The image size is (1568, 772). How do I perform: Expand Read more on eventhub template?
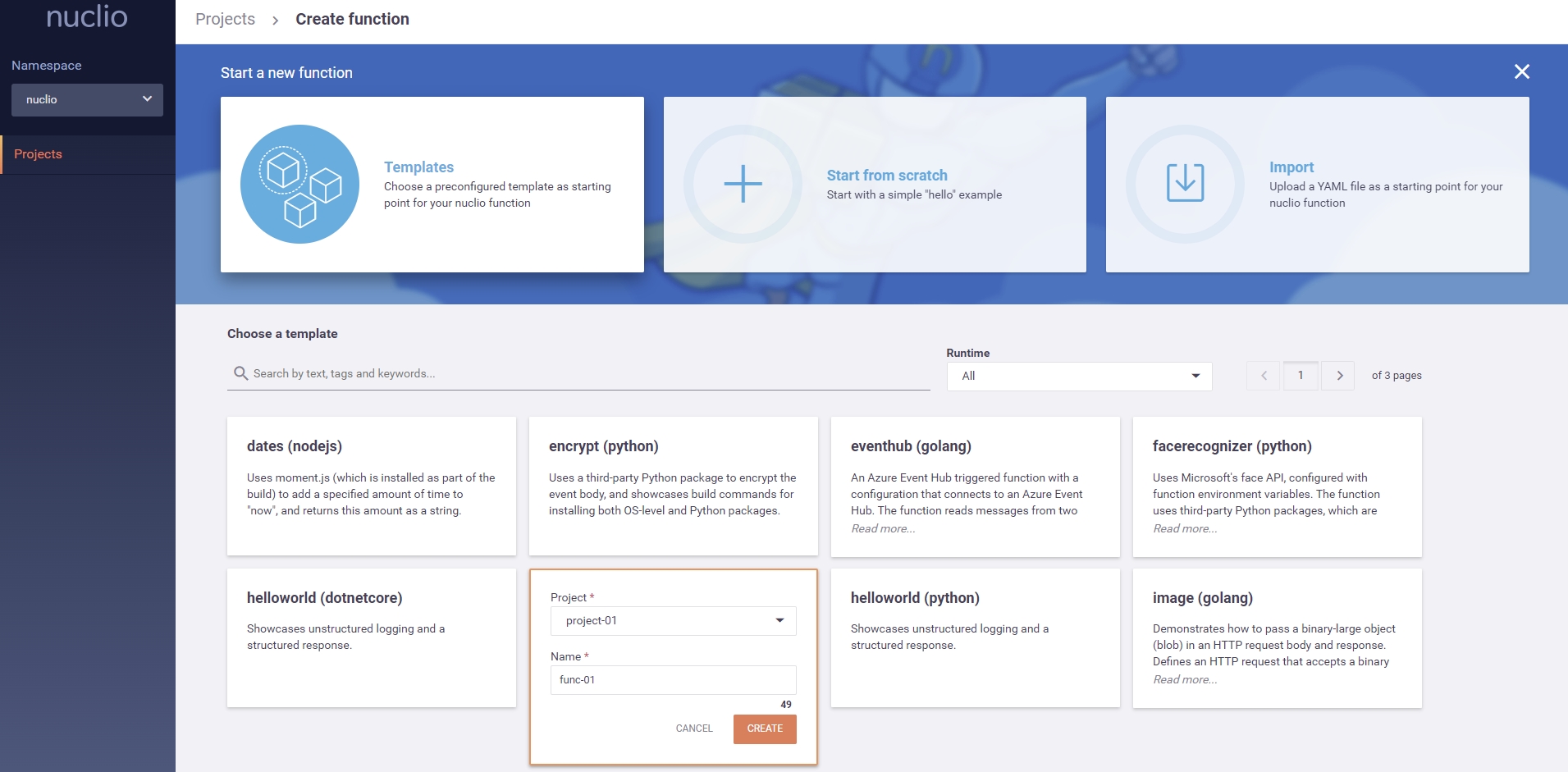point(883,529)
